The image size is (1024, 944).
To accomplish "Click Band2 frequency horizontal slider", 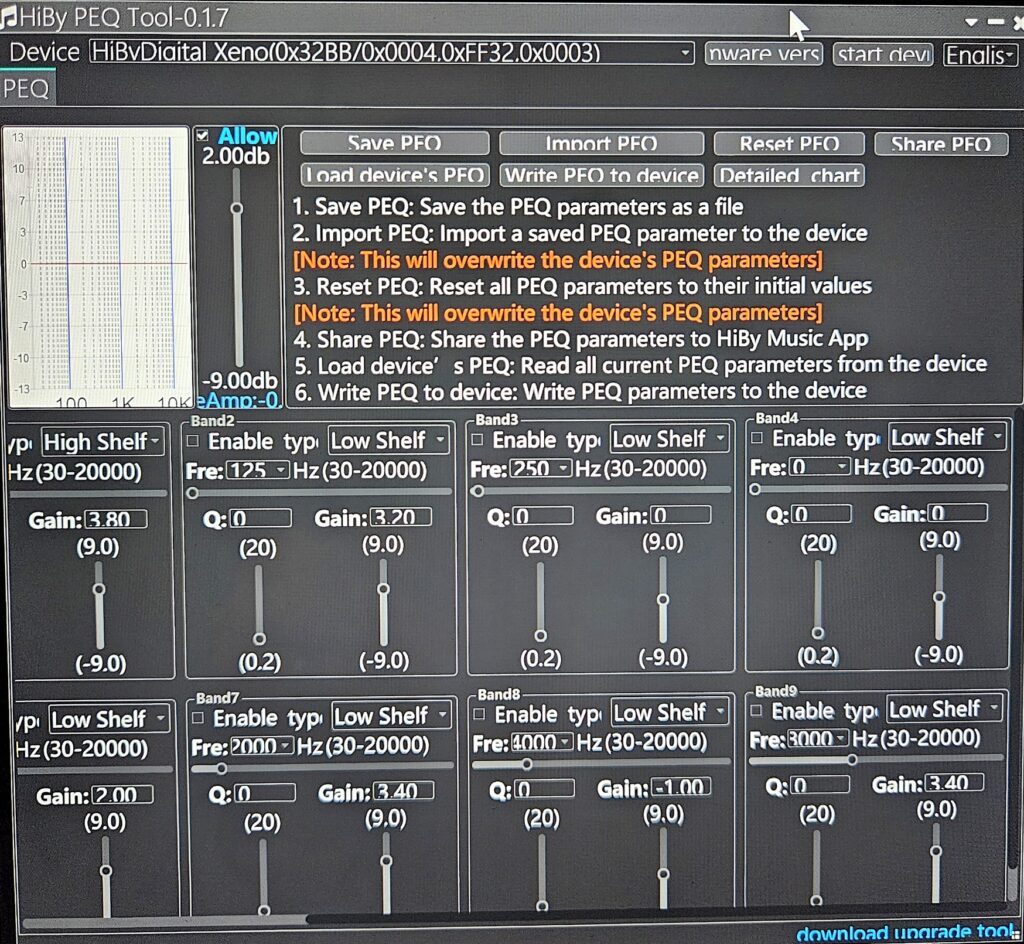I will click(319, 493).
